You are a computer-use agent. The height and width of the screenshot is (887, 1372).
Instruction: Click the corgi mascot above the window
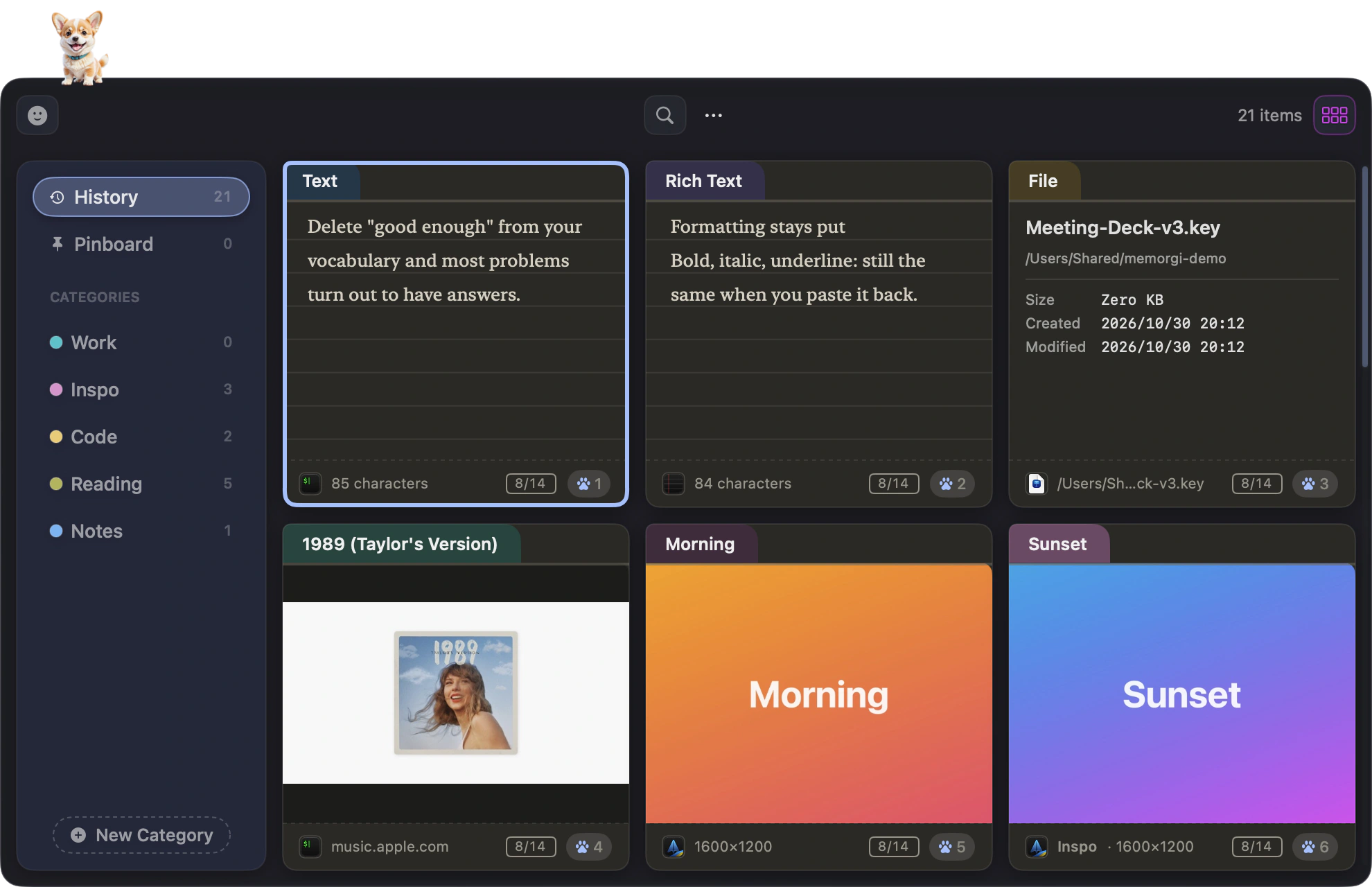(79, 47)
